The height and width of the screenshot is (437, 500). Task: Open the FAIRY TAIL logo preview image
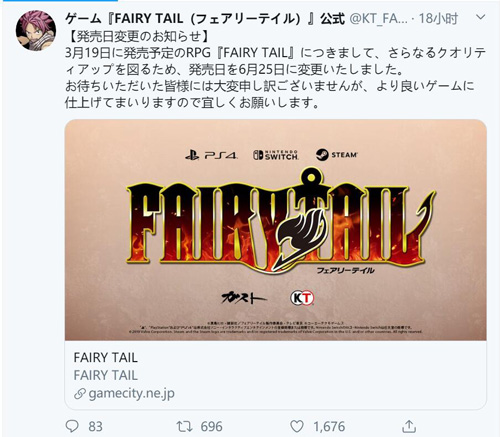tap(276, 230)
